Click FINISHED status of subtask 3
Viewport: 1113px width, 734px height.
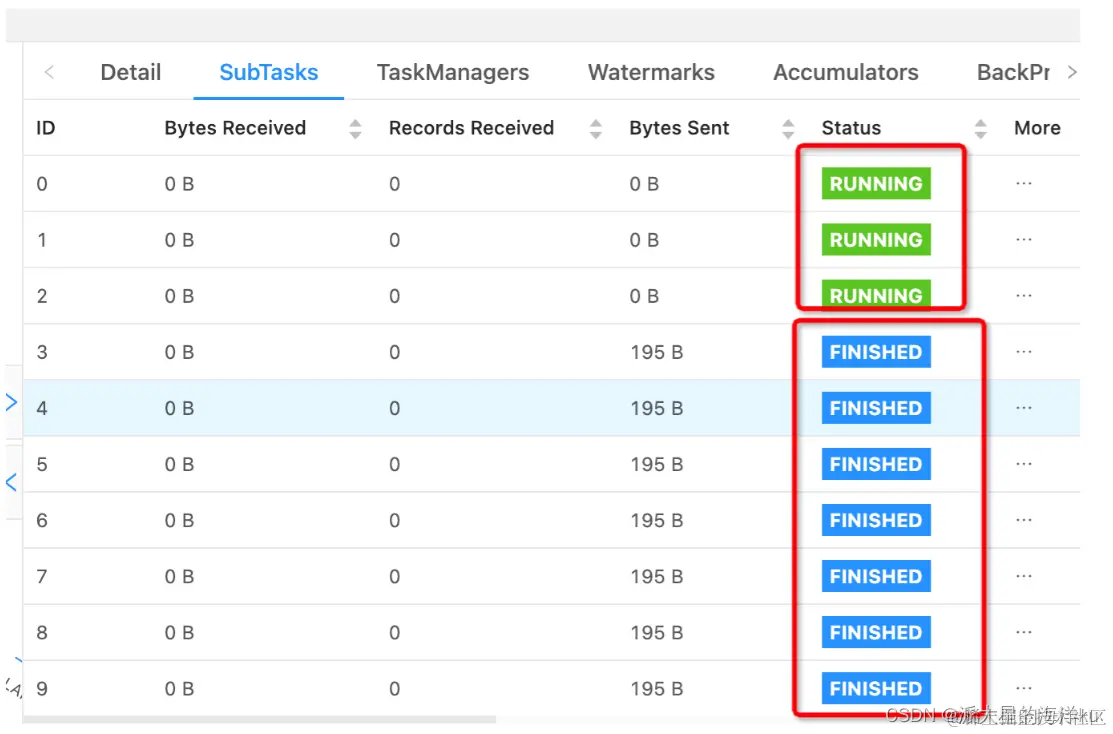876,352
